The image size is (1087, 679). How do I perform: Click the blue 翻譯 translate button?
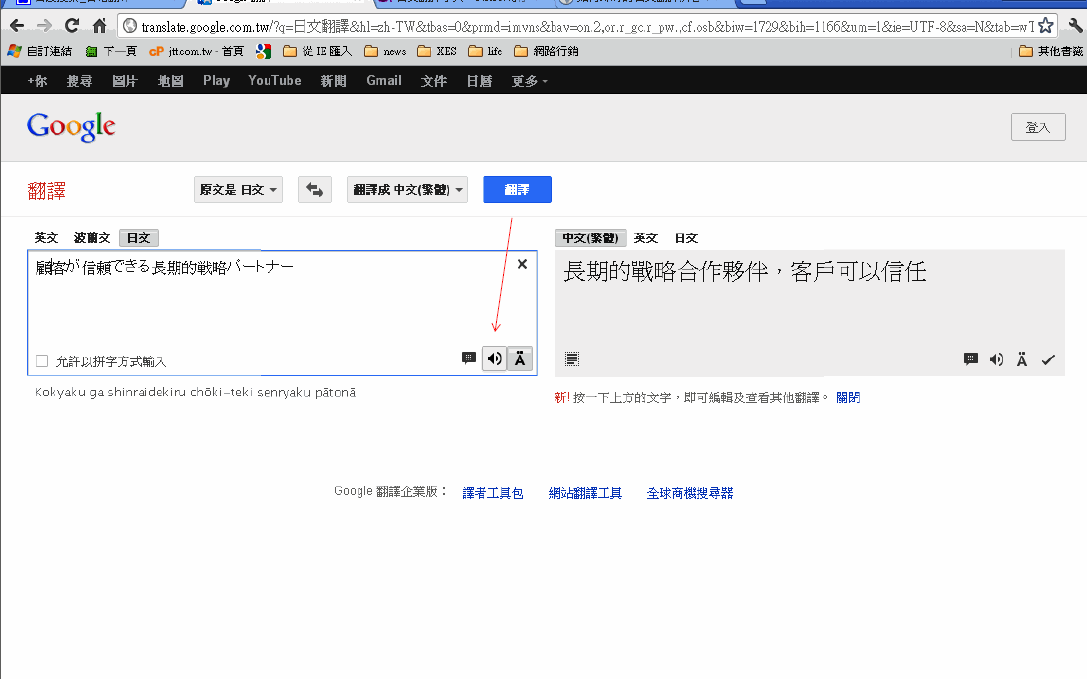click(x=517, y=189)
